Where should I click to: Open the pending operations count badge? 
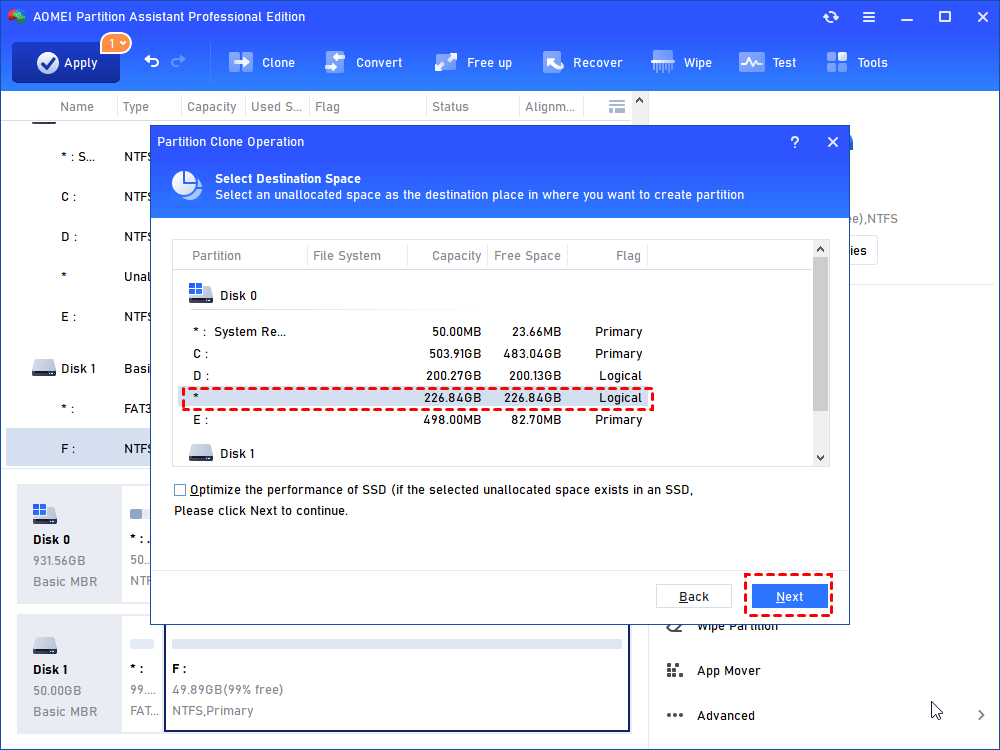pos(115,43)
